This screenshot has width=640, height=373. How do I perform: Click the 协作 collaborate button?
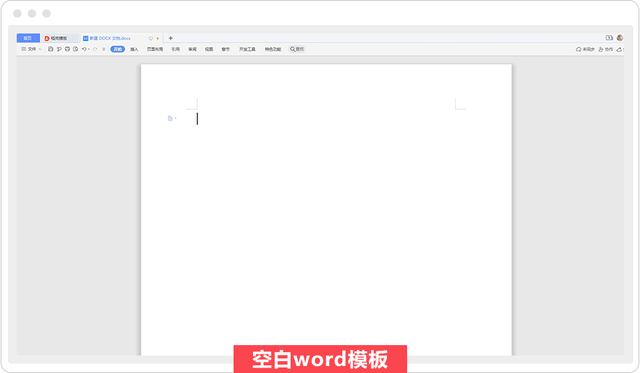coord(606,49)
